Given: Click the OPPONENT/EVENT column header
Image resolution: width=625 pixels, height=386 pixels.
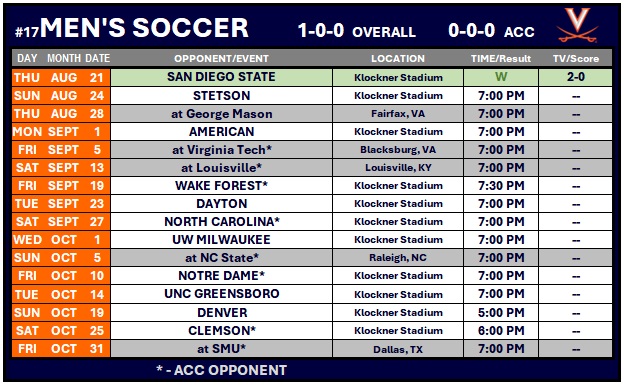Looking at the screenshot, I should (x=221, y=59).
